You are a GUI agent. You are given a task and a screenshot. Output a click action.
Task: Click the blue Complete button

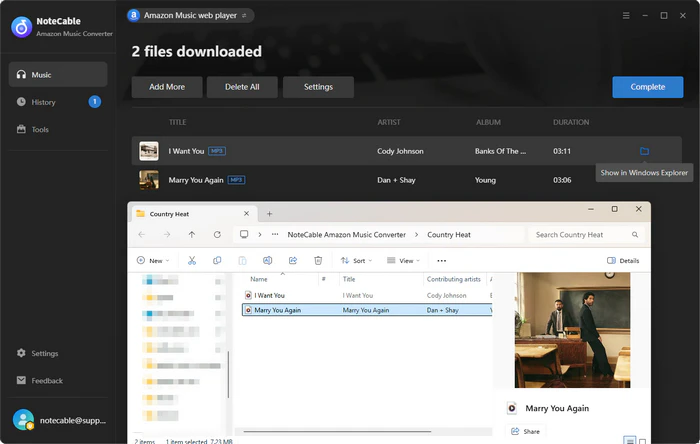(648, 87)
